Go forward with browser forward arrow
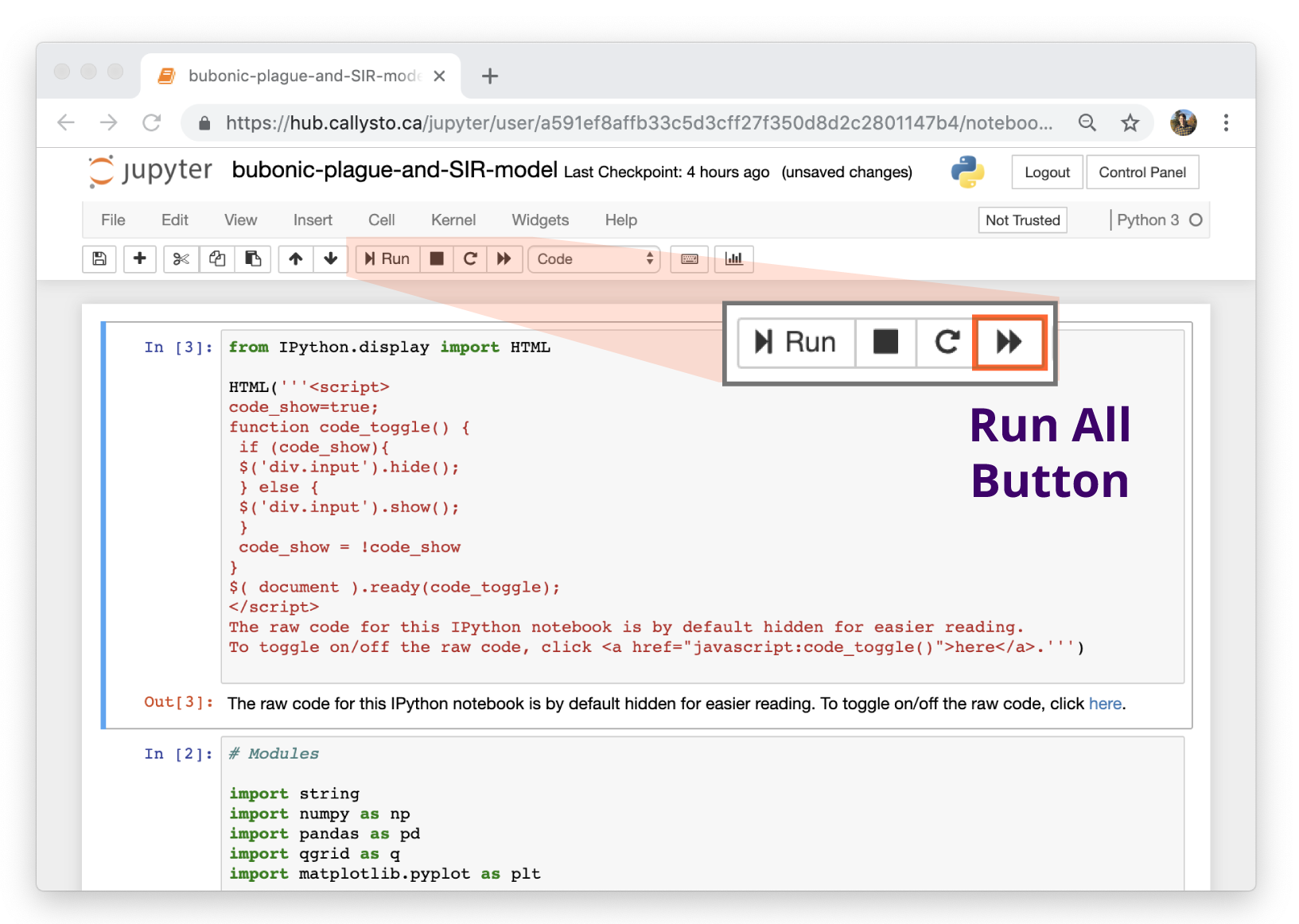The height and width of the screenshot is (924, 1299). click(109, 122)
